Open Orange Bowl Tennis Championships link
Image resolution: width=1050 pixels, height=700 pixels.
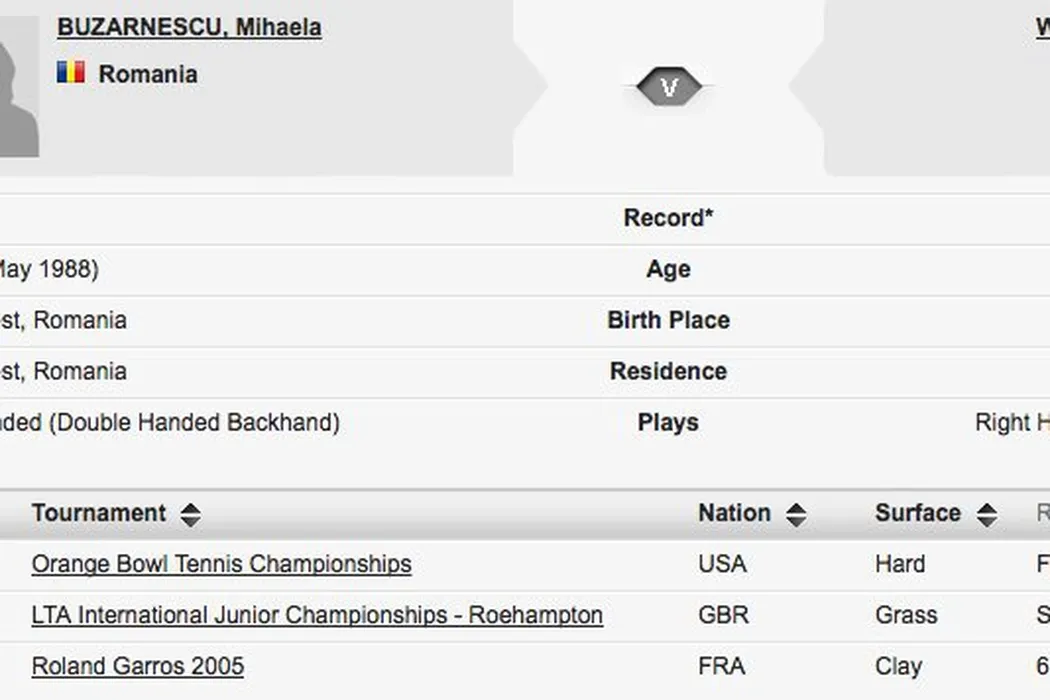click(x=221, y=564)
